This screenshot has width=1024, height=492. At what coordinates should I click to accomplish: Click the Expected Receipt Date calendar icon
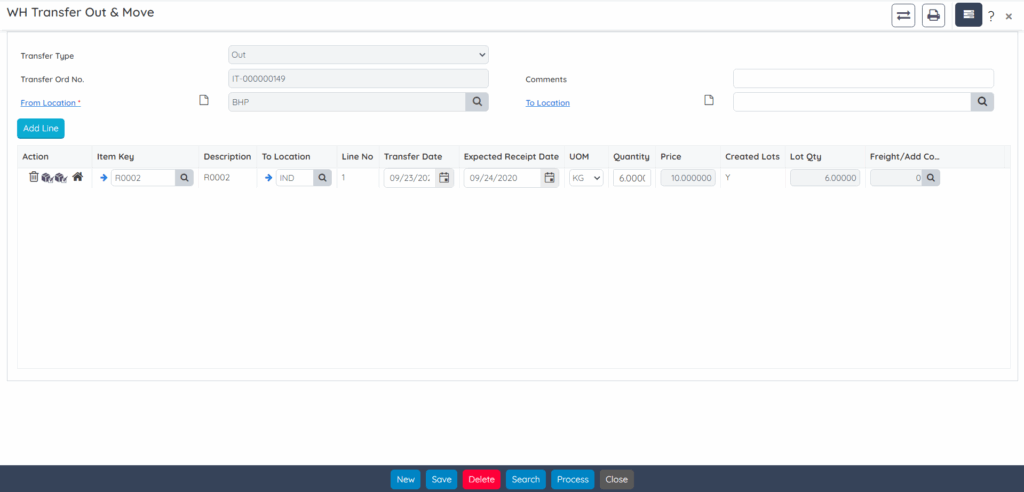point(549,177)
